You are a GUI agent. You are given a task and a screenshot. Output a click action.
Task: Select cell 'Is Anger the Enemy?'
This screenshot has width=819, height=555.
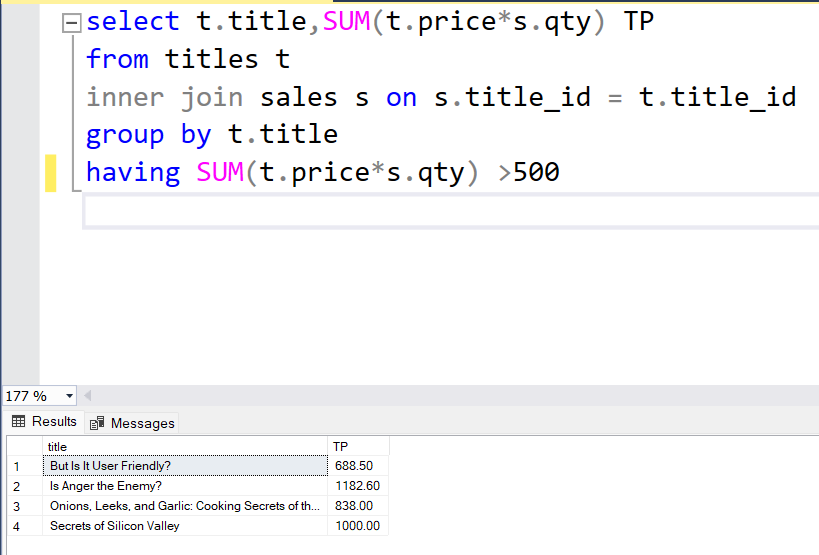(185, 486)
